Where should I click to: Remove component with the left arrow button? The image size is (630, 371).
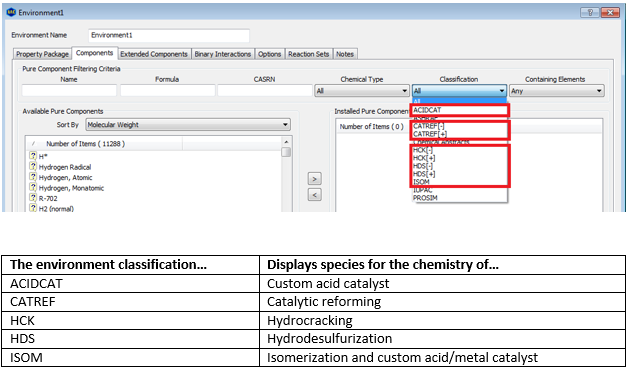pyautogui.click(x=315, y=195)
